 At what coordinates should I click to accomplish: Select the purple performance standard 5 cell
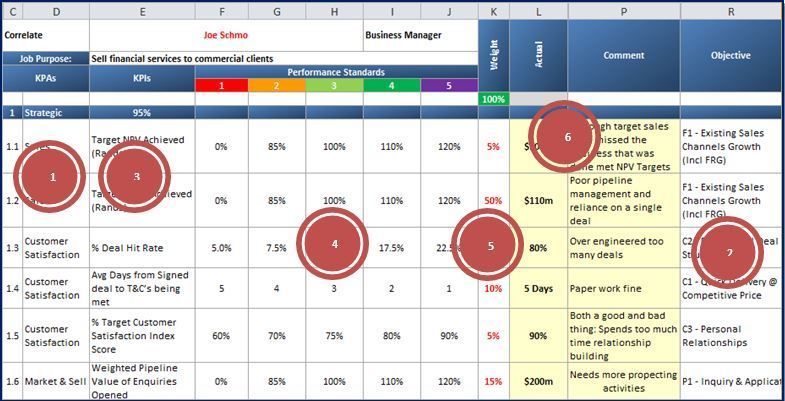(449, 86)
